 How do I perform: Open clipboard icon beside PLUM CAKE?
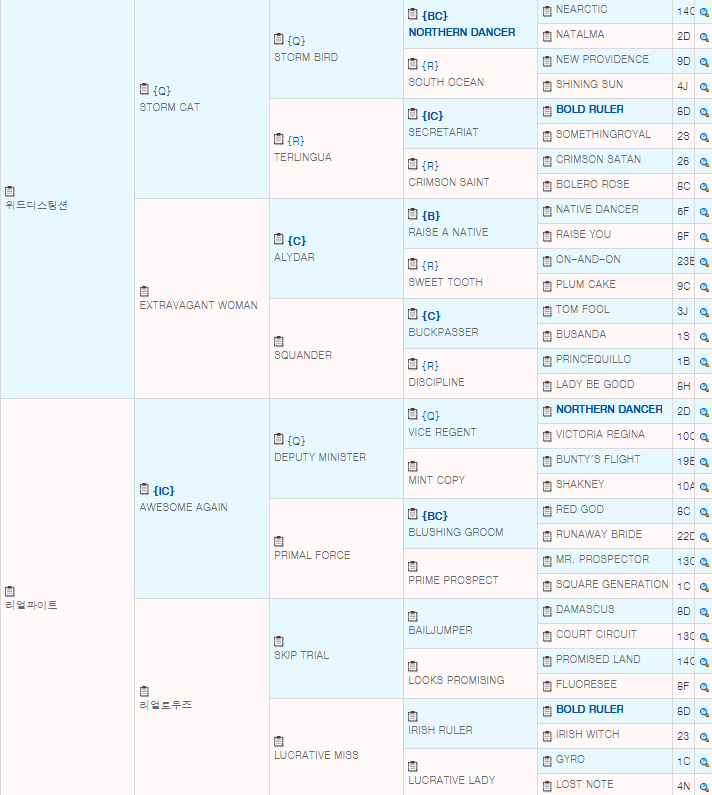[x=547, y=285]
